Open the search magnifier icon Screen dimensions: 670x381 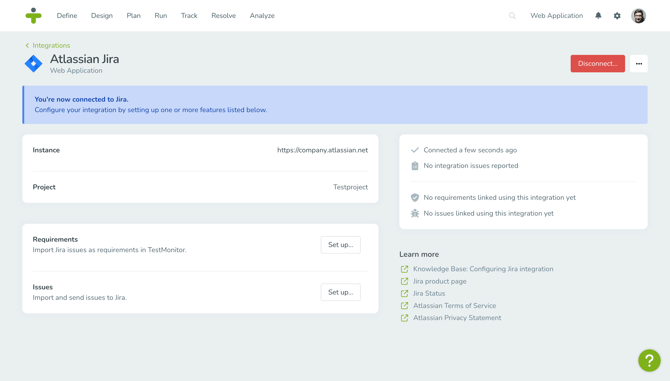coord(512,16)
